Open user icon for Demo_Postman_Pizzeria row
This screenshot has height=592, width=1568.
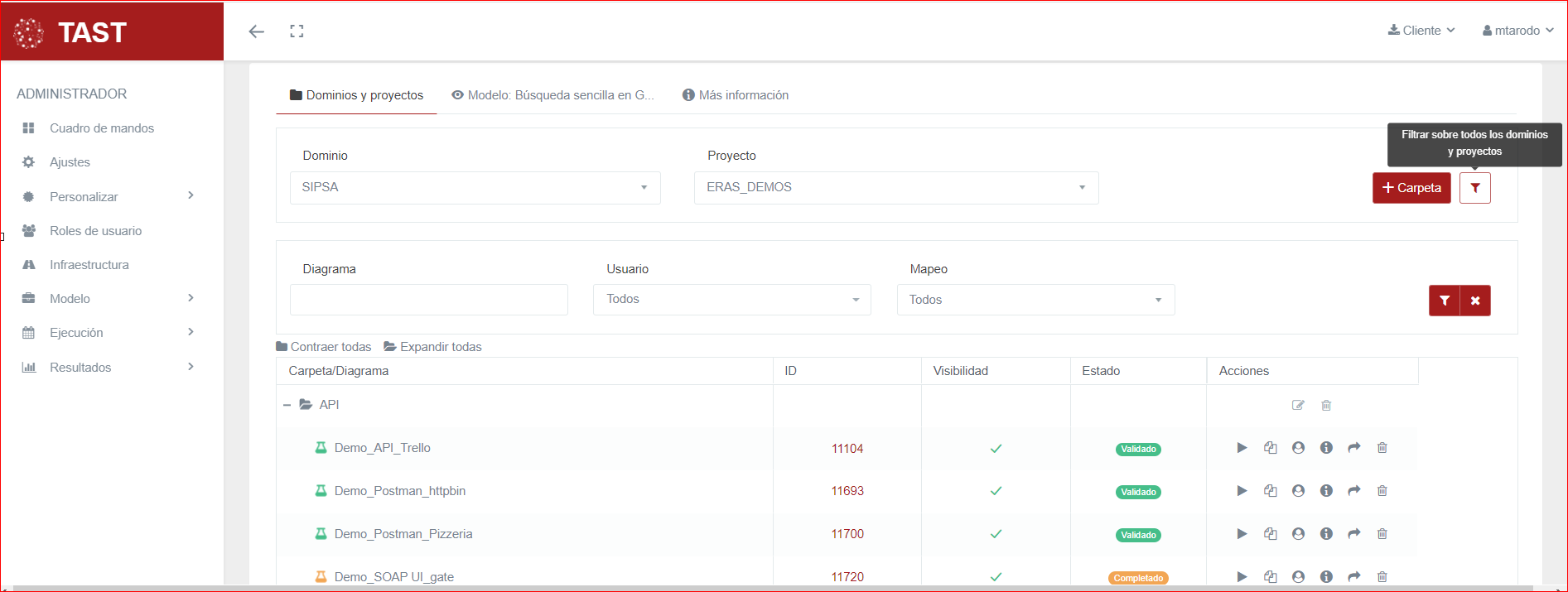click(x=1298, y=534)
